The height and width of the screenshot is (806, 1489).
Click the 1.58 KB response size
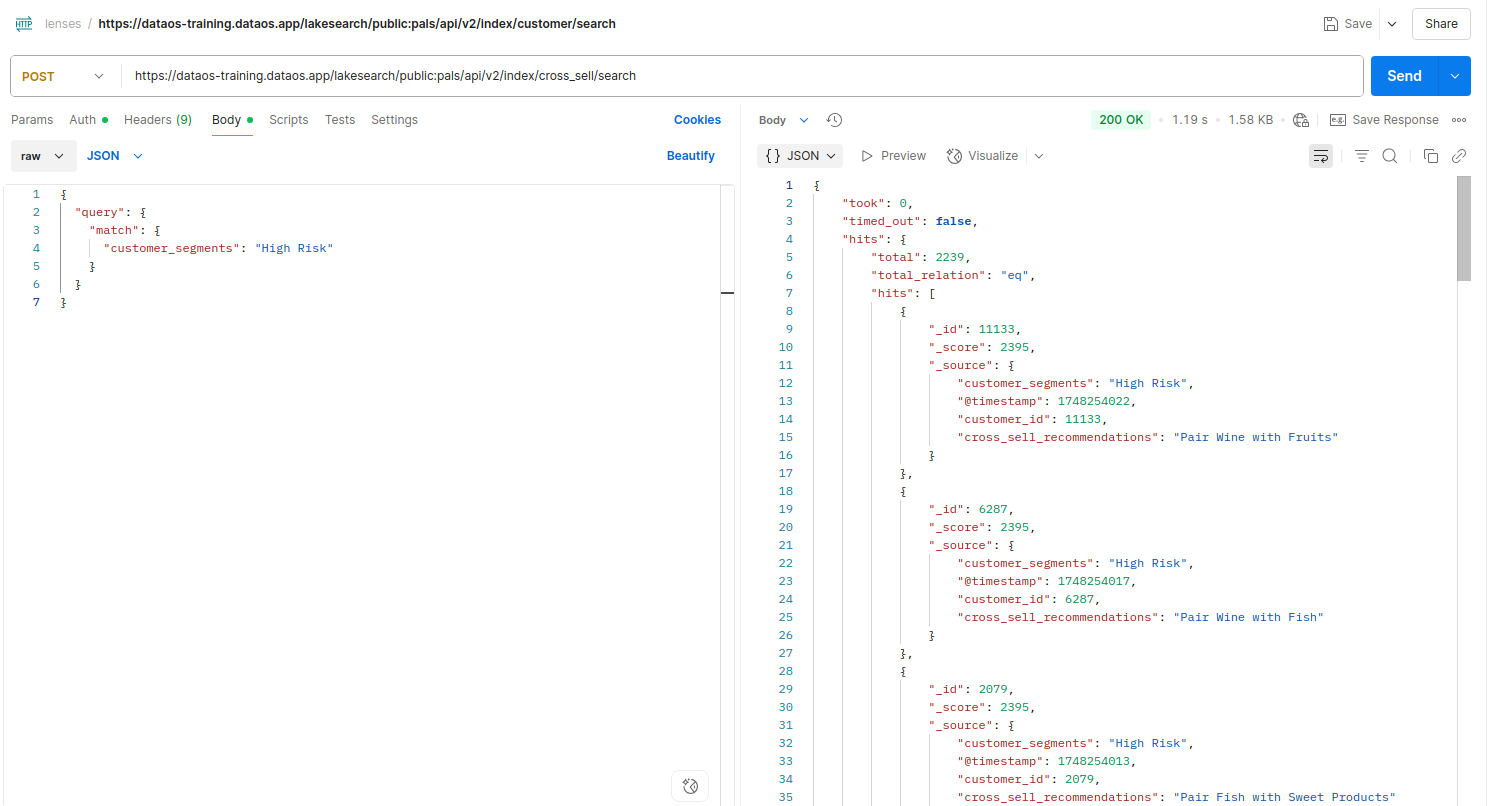1251,120
